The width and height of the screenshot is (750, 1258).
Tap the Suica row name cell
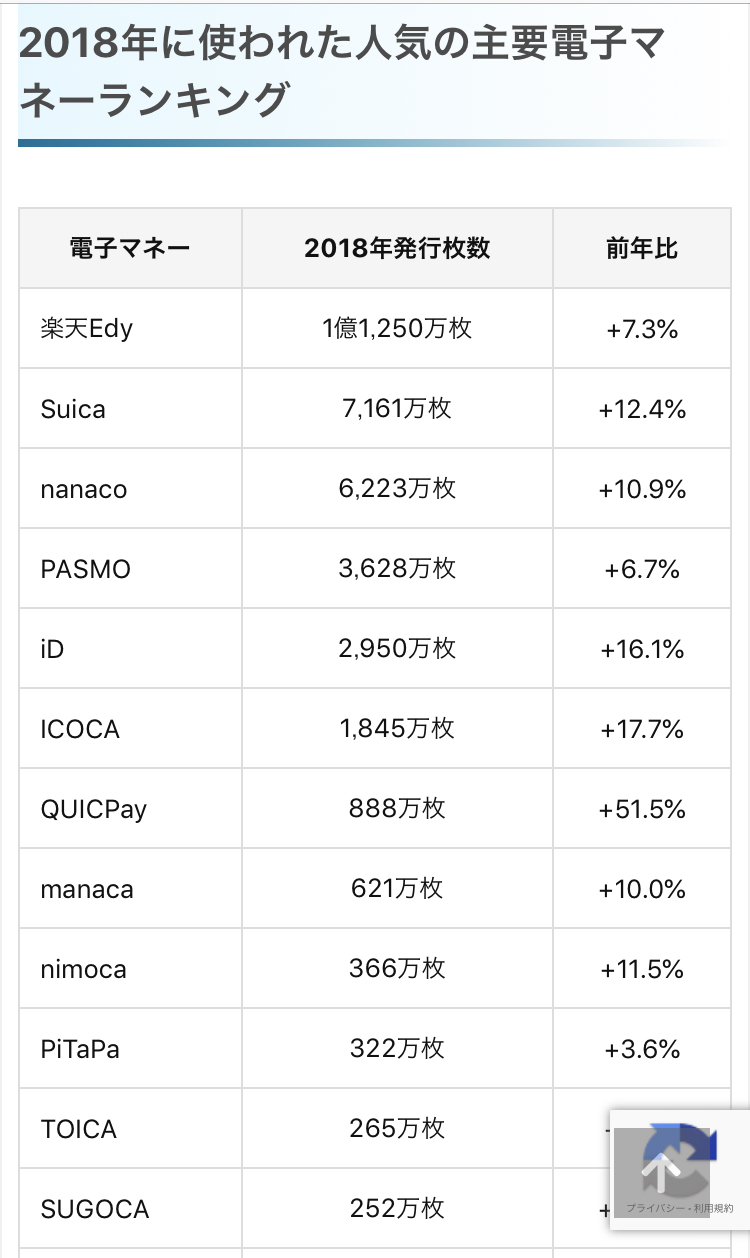130,408
